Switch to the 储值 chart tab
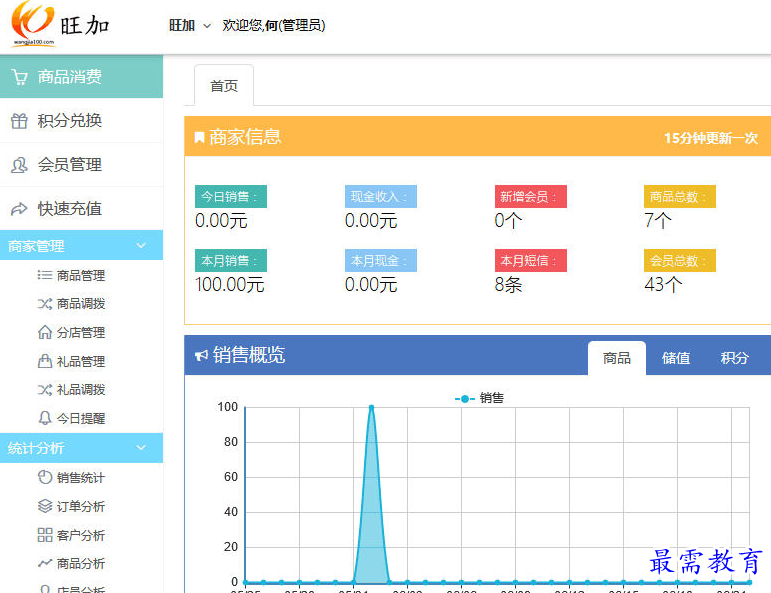The image size is (771, 593). click(676, 358)
